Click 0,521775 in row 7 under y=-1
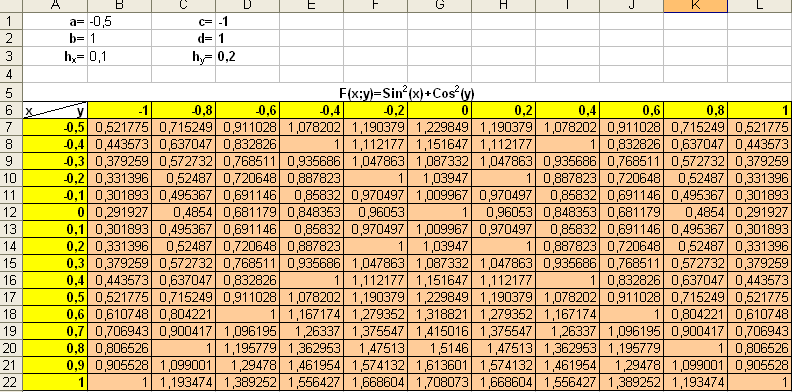 pos(120,127)
